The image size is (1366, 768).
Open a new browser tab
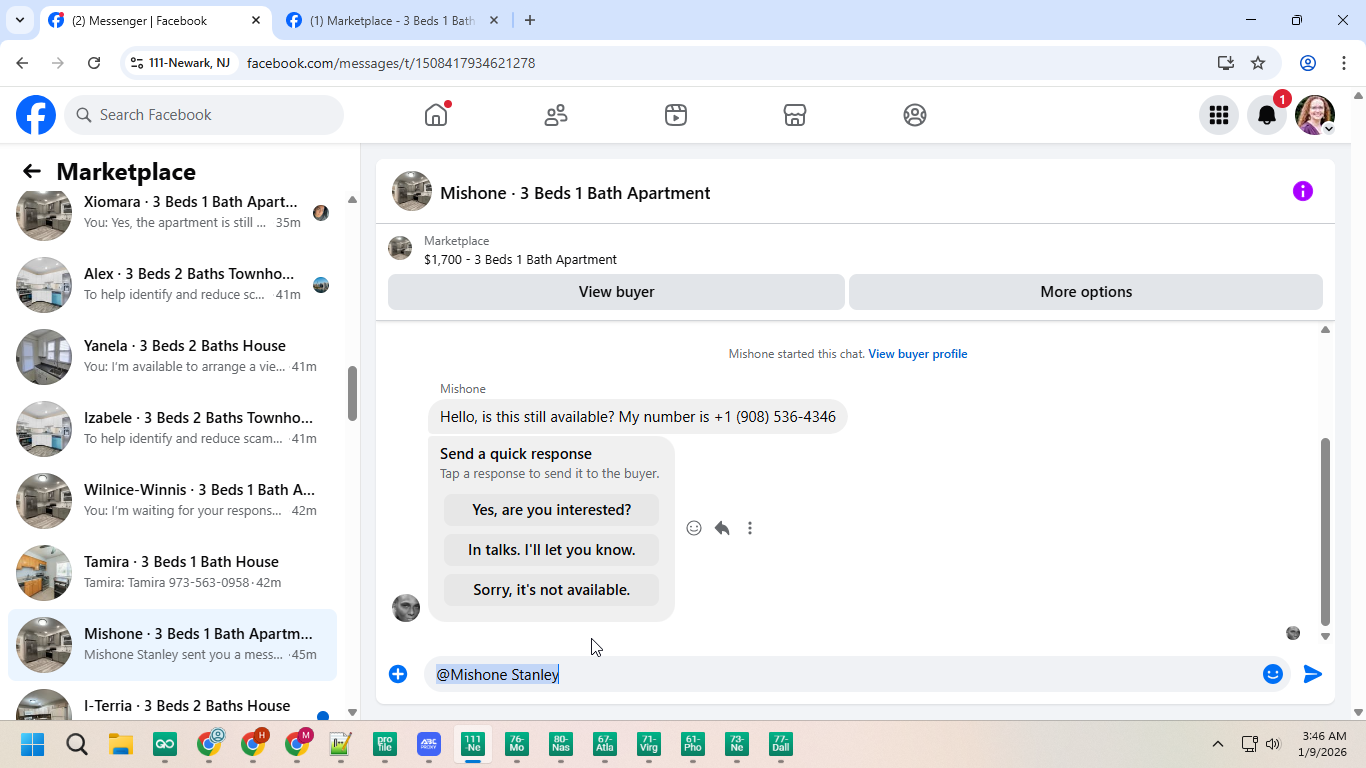[x=530, y=20]
